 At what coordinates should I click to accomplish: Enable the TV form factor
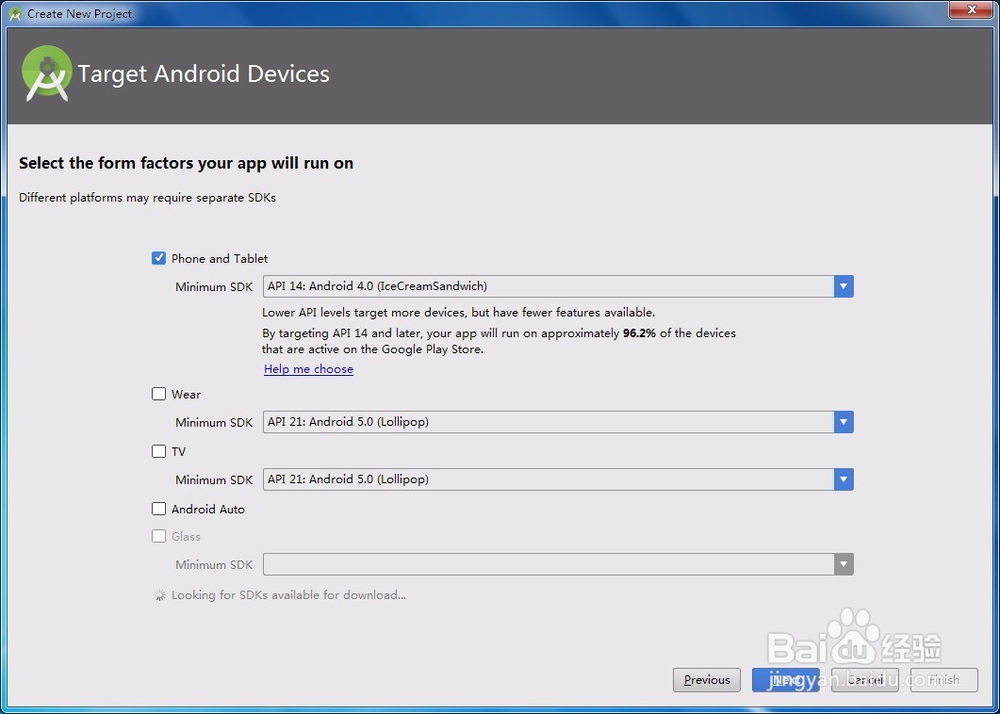click(x=158, y=451)
